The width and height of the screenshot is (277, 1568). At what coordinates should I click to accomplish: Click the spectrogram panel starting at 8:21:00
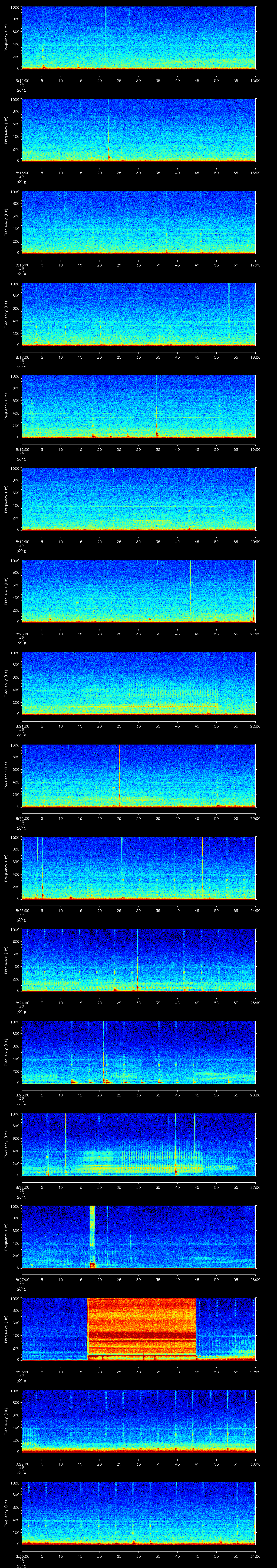138,683
